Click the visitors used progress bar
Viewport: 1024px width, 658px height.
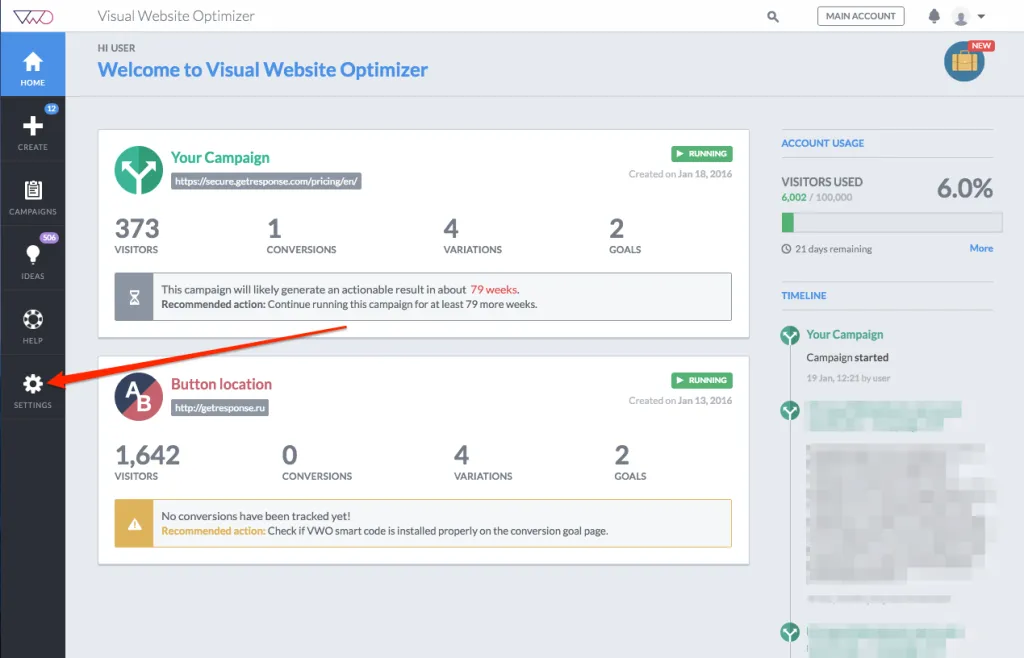[x=891, y=223]
